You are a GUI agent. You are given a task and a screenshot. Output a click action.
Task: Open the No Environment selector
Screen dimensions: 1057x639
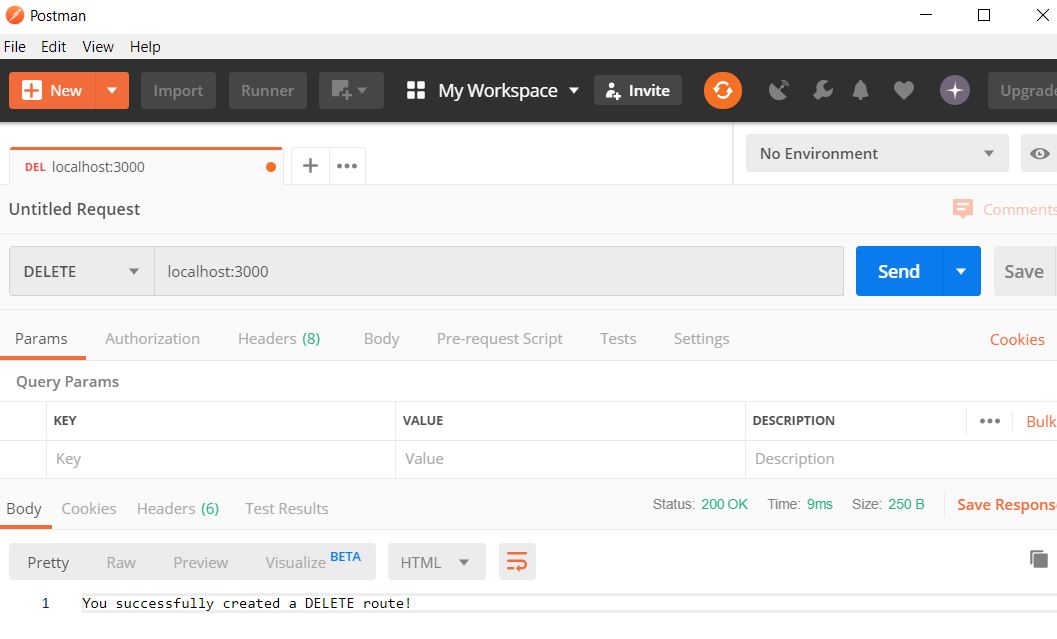877,154
